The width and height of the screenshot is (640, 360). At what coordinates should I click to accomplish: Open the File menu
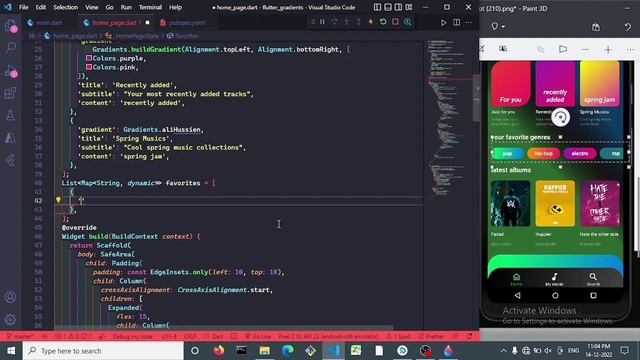(x=24, y=7)
